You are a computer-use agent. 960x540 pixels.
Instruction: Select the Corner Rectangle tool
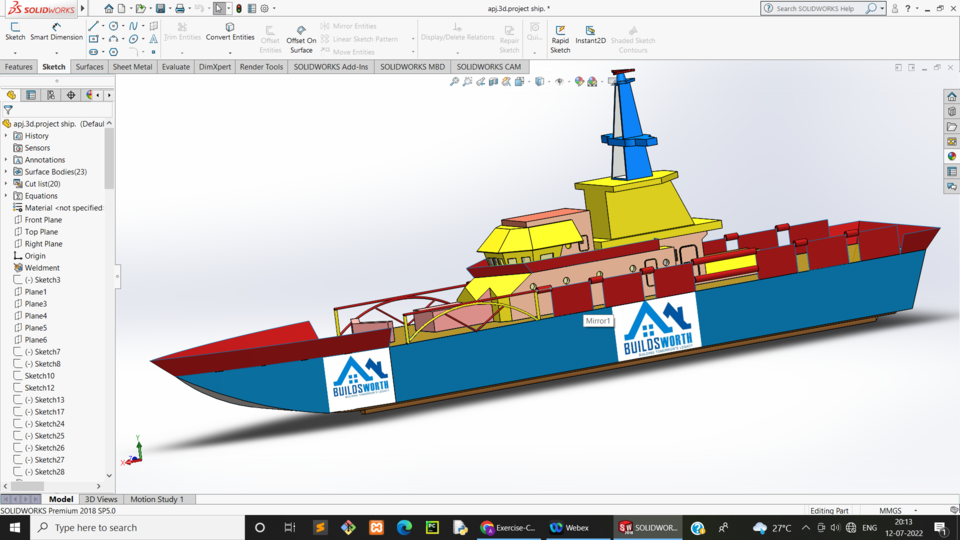tap(94, 39)
